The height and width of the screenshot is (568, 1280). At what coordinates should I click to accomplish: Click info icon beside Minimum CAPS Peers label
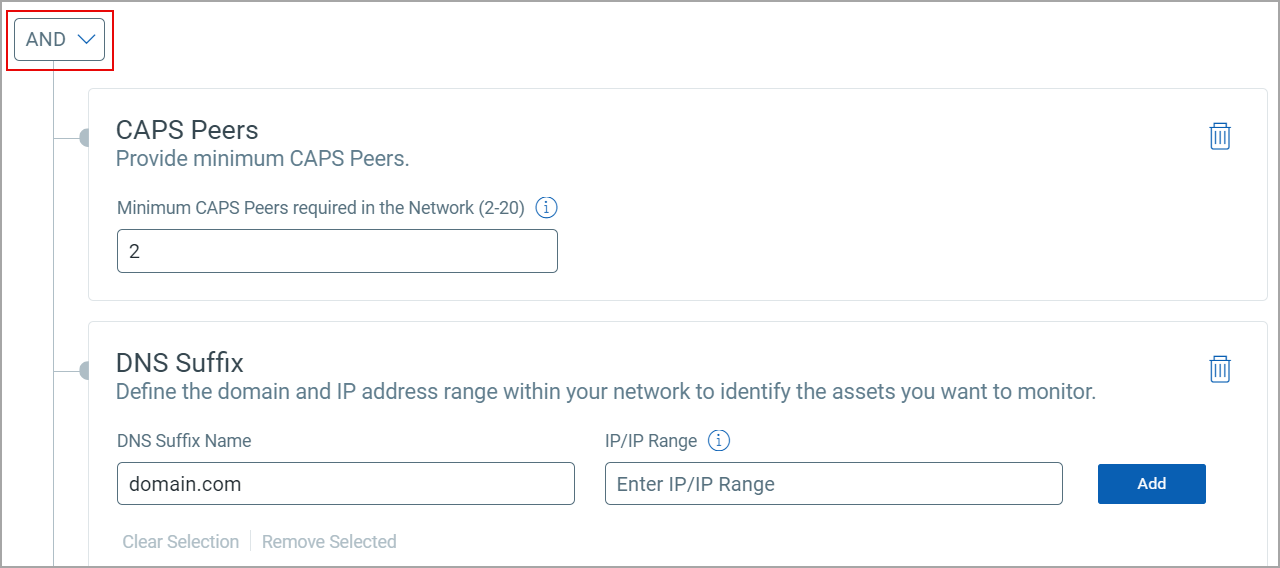(x=546, y=208)
